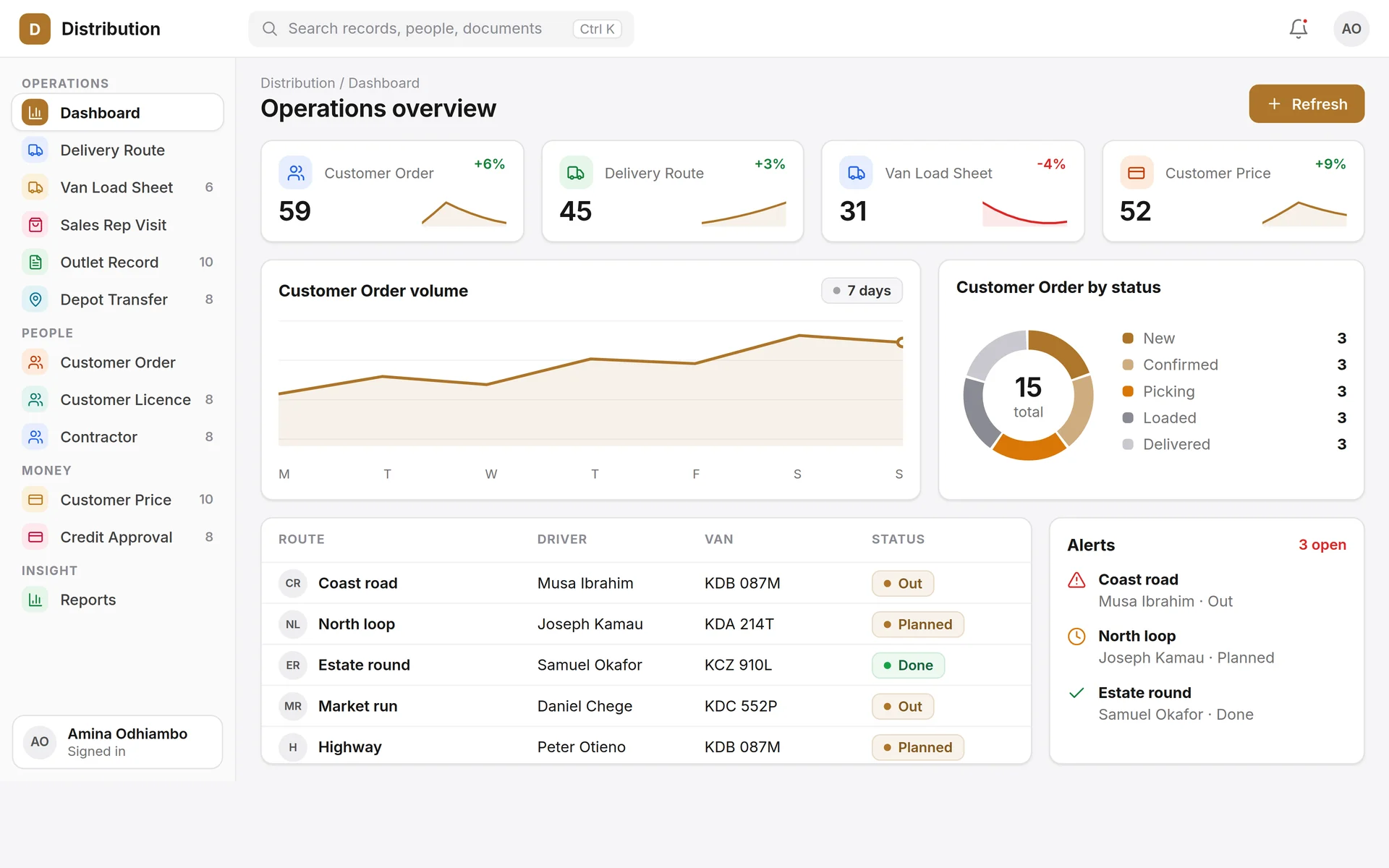This screenshot has height=868, width=1389.
Task: Click the Customer Licence sidebar icon
Action: [35, 399]
